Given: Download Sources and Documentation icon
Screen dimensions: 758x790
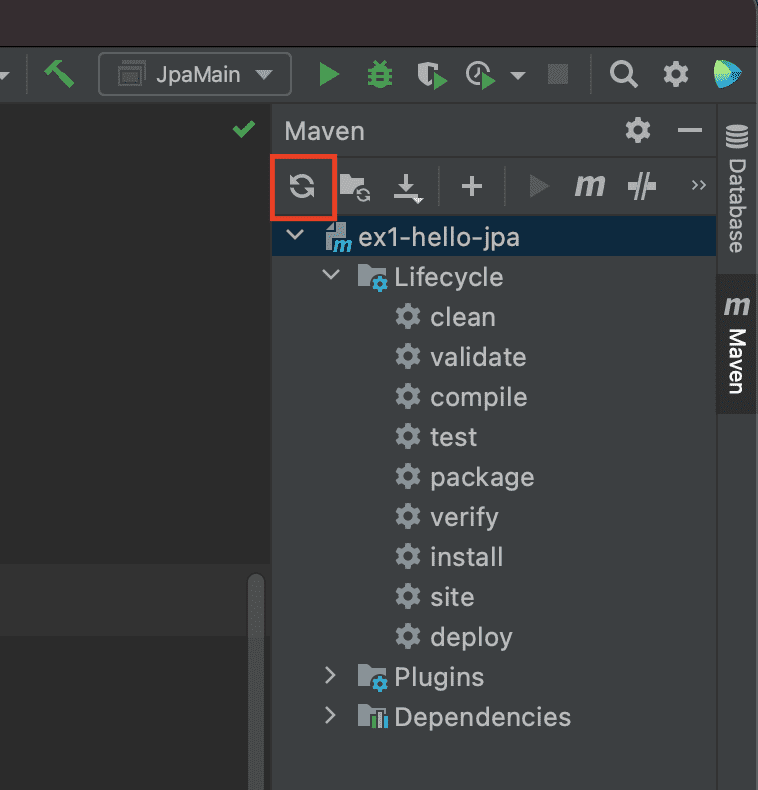Looking at the screenshot, I should click(x=408, y=188).
